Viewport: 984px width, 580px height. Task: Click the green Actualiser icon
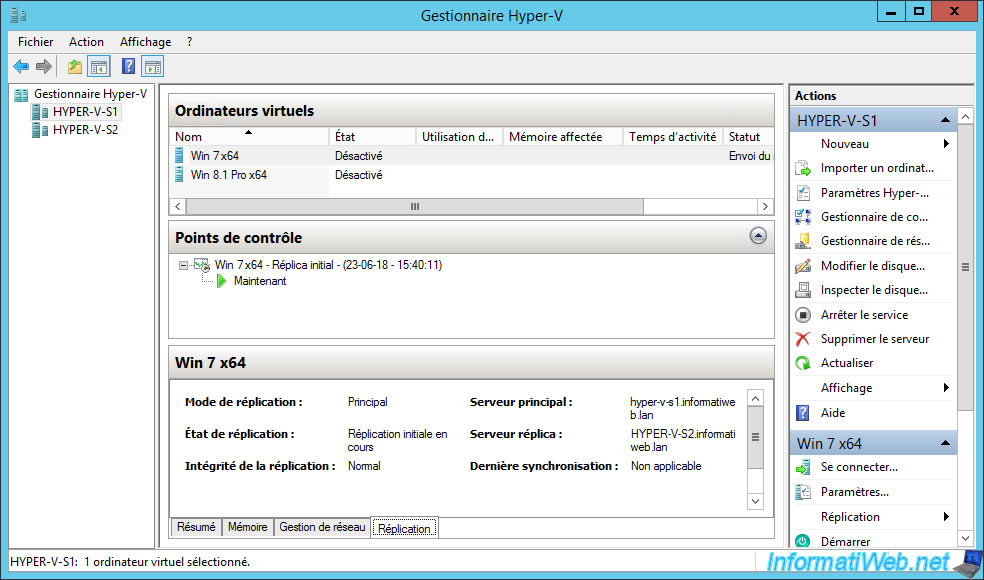point(803,363)
